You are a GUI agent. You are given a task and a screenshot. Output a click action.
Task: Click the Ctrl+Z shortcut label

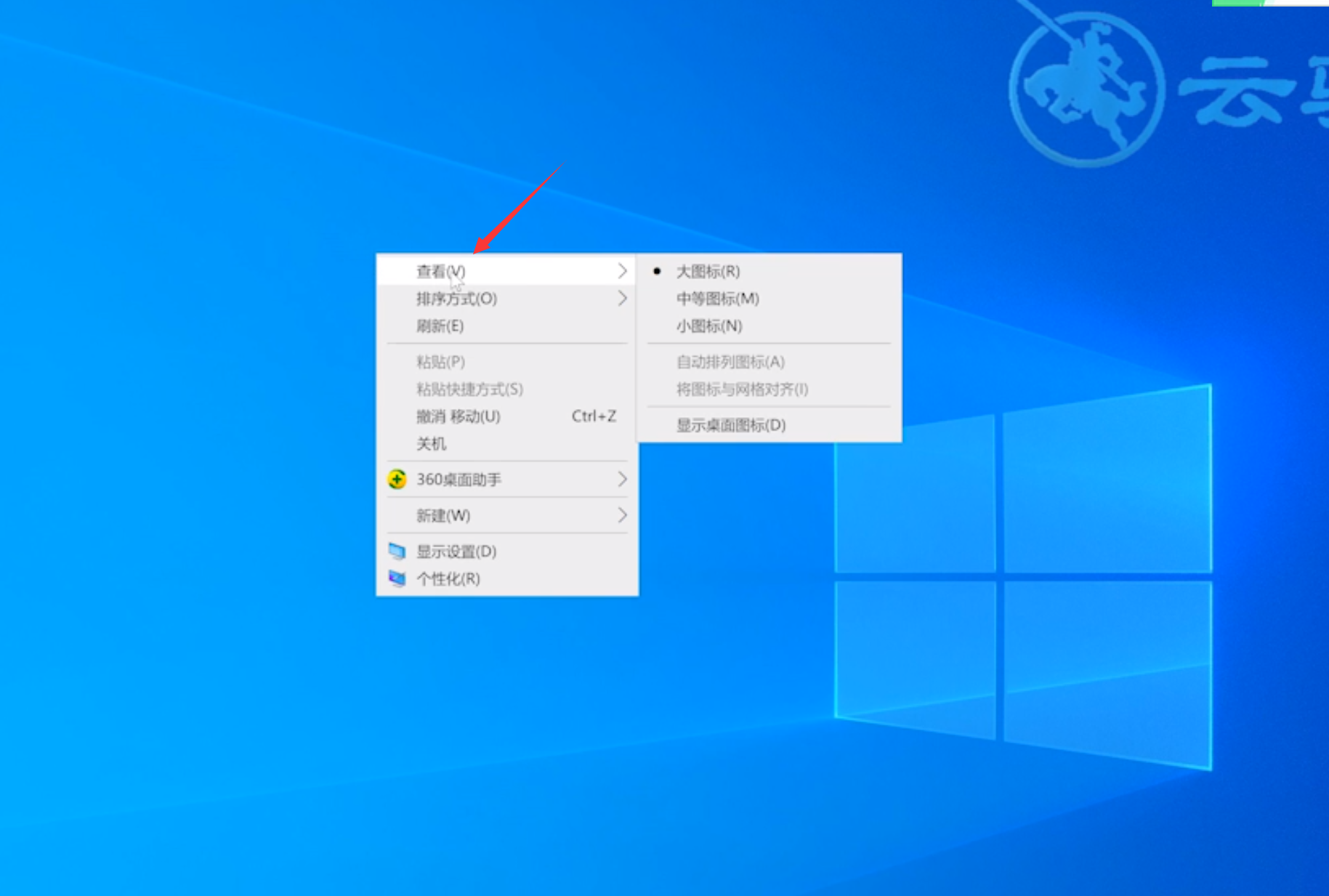[x=594, y=416]
